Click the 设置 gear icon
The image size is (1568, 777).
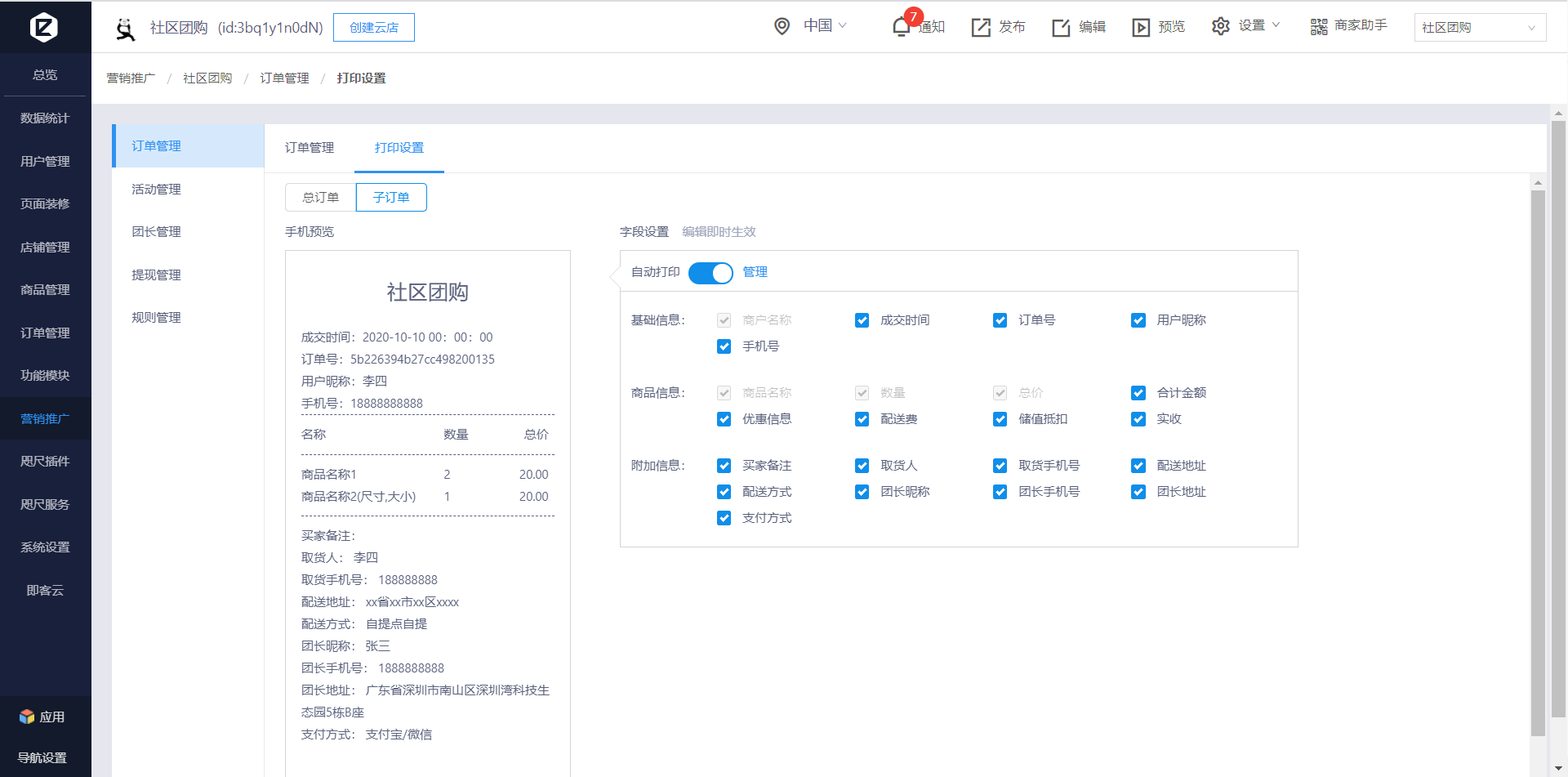pyautogui.click(x=1220, y=26)
